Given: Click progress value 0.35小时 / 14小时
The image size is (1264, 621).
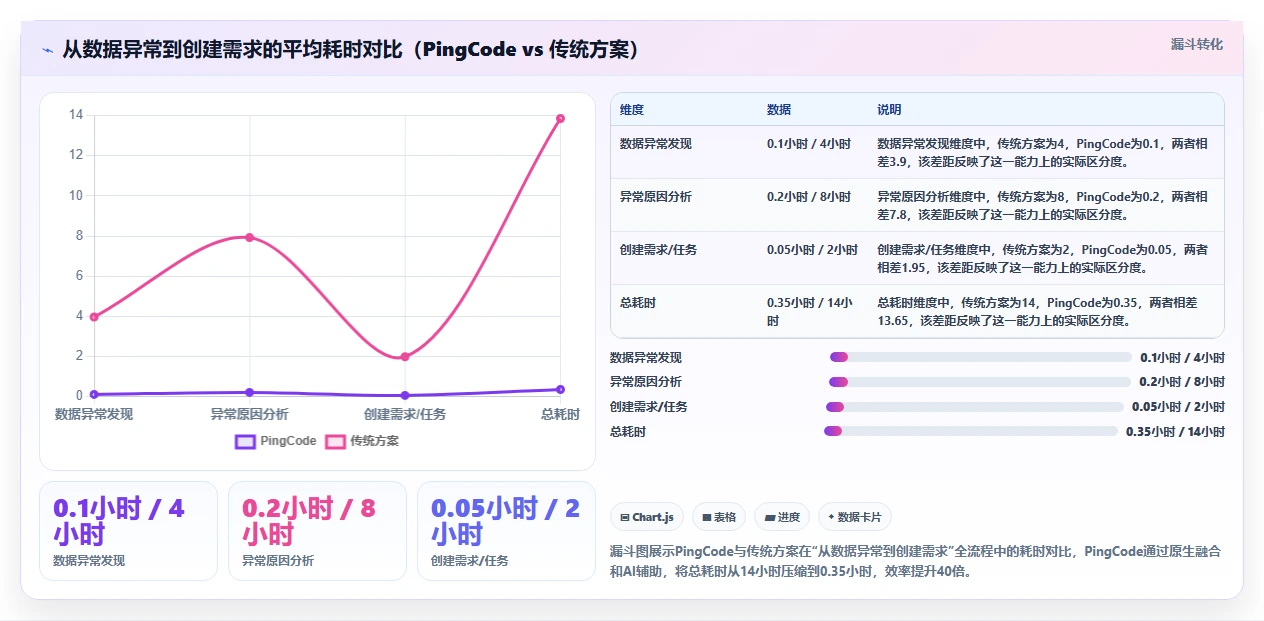Looking at the screenshot, I should click(1175, 431).
